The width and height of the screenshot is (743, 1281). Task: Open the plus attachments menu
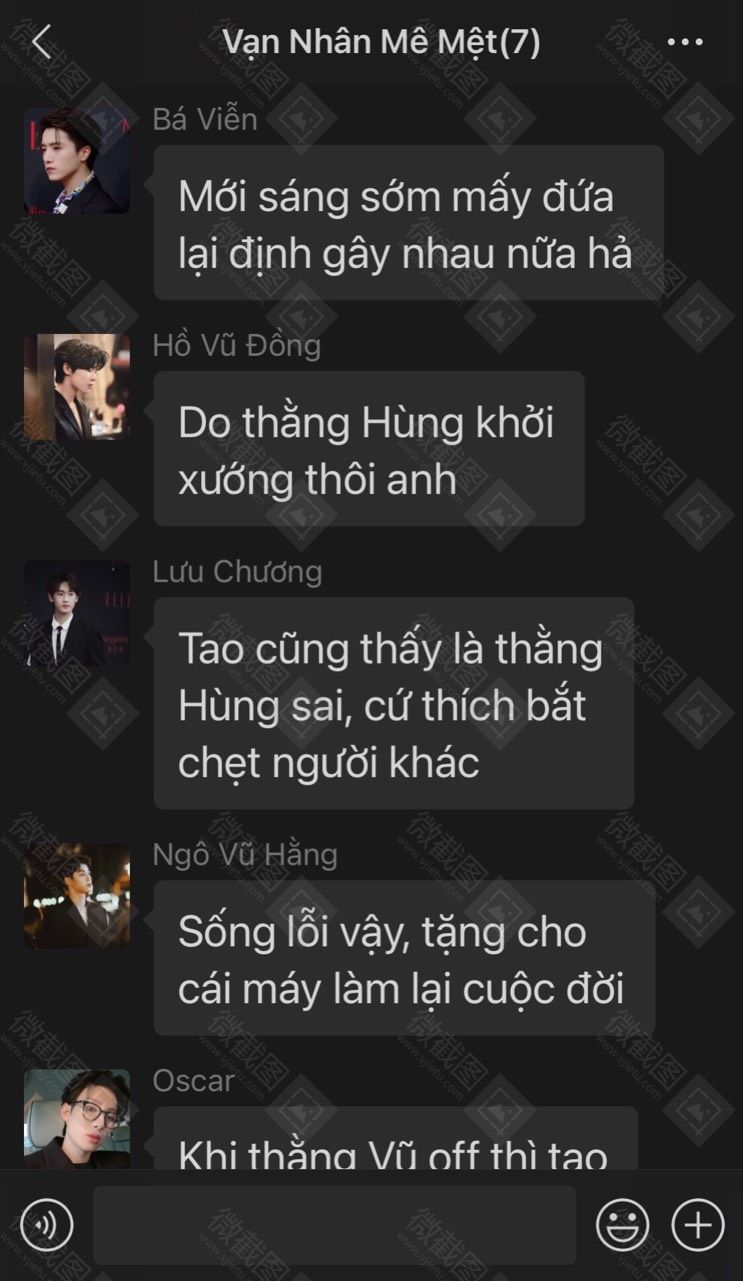tap(698, 1224)
